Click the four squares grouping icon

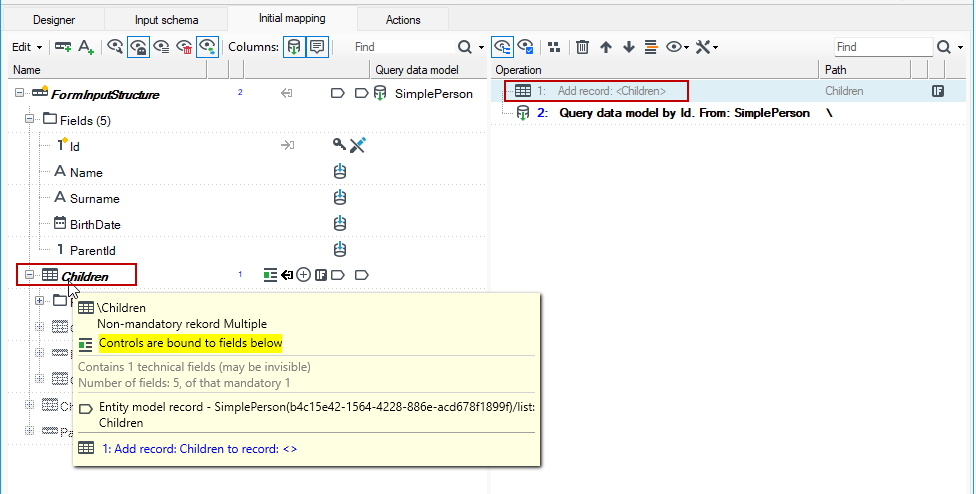tap(554, 47)
